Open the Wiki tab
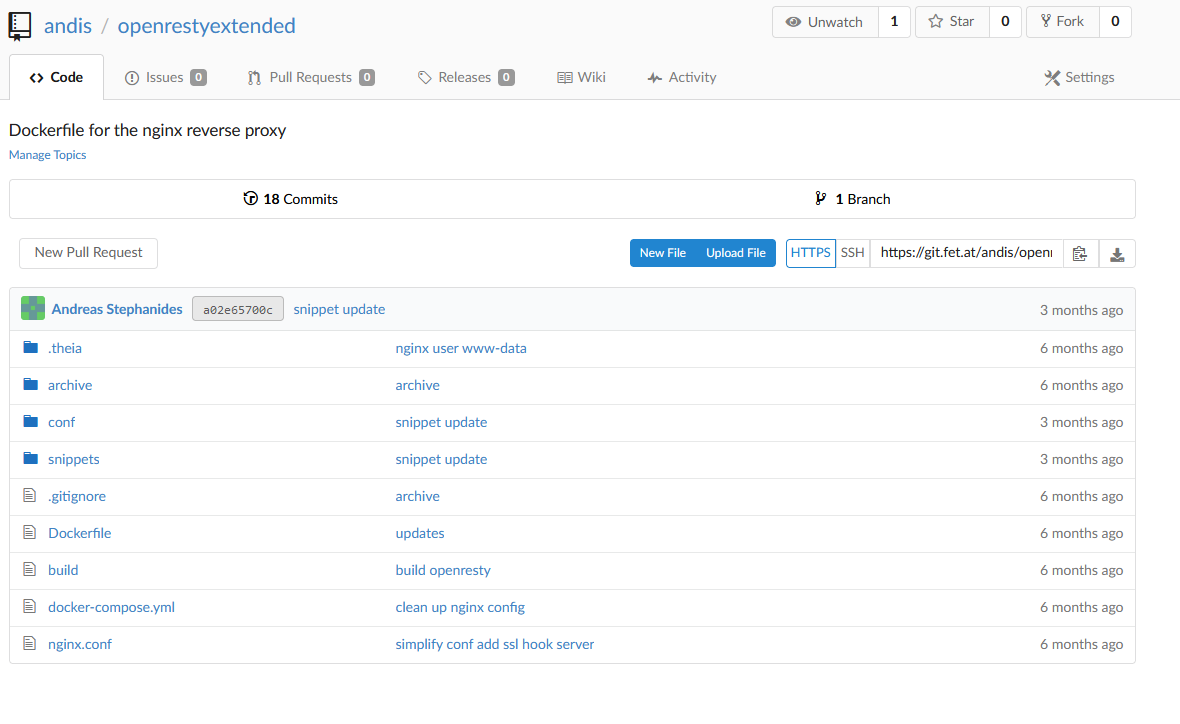 click(581, 77)
